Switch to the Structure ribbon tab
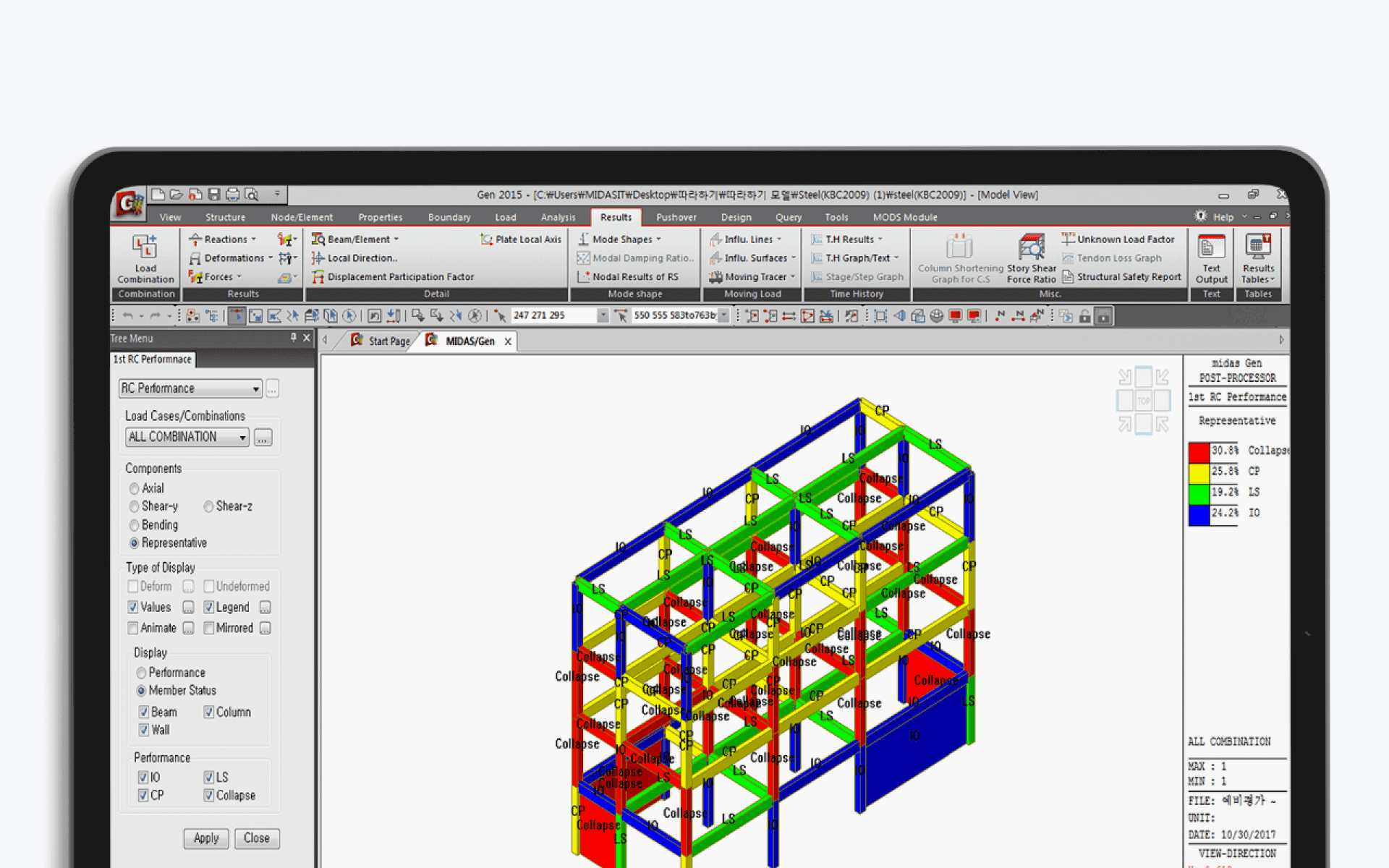Image resolution: width=1389 pixels, height=868 pixels. pyautogui.click(x=225, y=217)
